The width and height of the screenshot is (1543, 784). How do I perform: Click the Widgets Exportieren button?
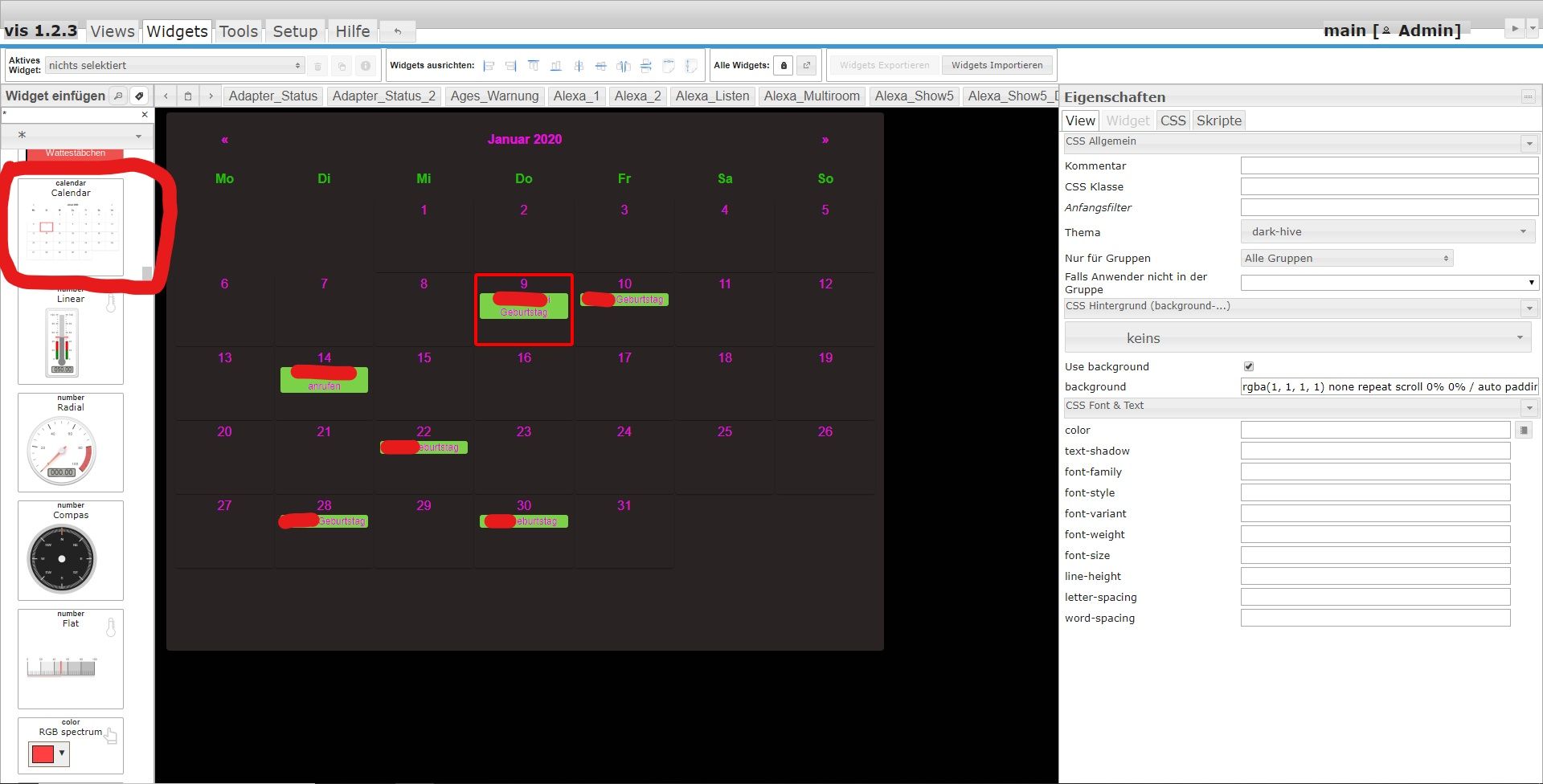click(884, 65)
